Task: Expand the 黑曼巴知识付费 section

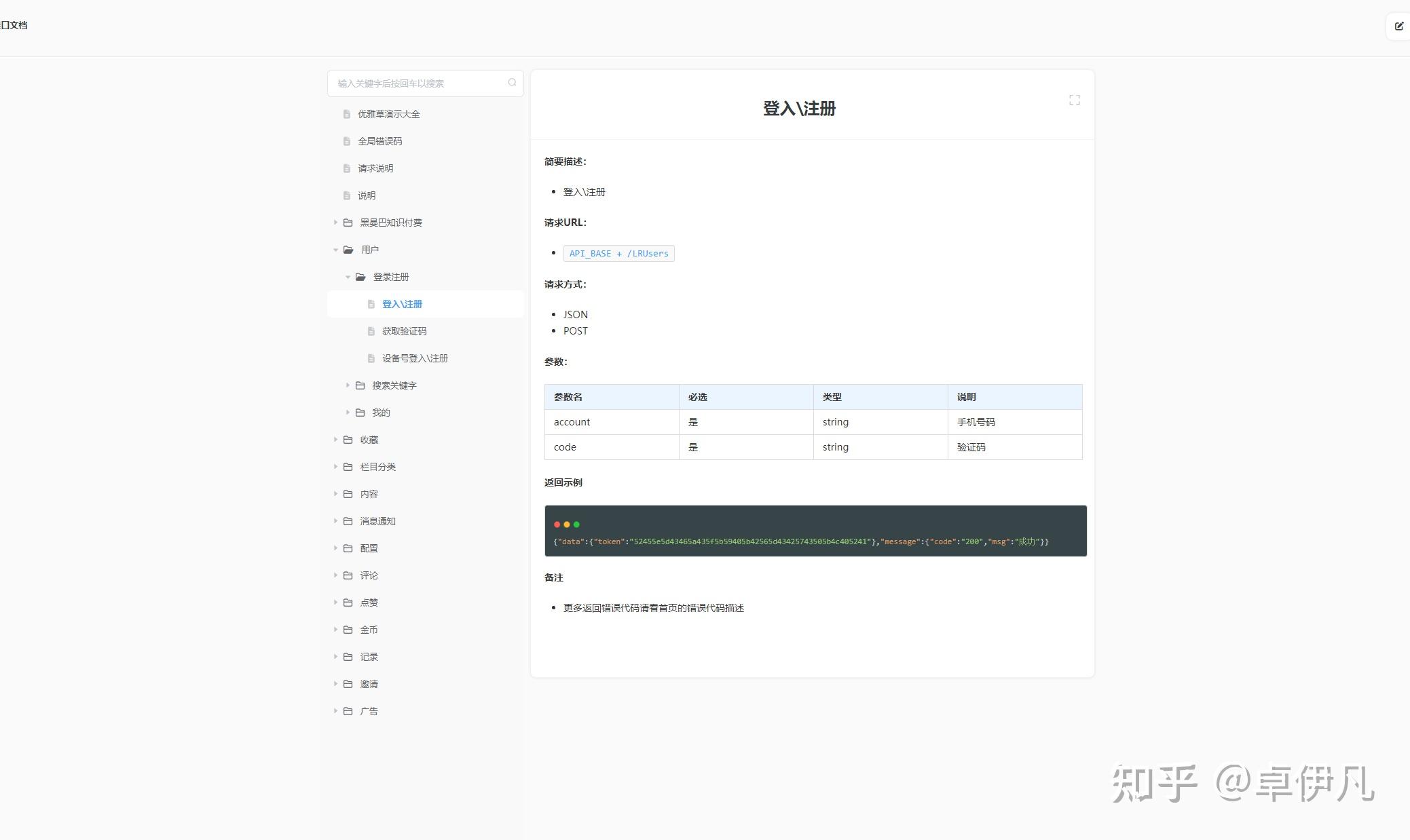Action: pyautogui.click(x=336, y=223)
